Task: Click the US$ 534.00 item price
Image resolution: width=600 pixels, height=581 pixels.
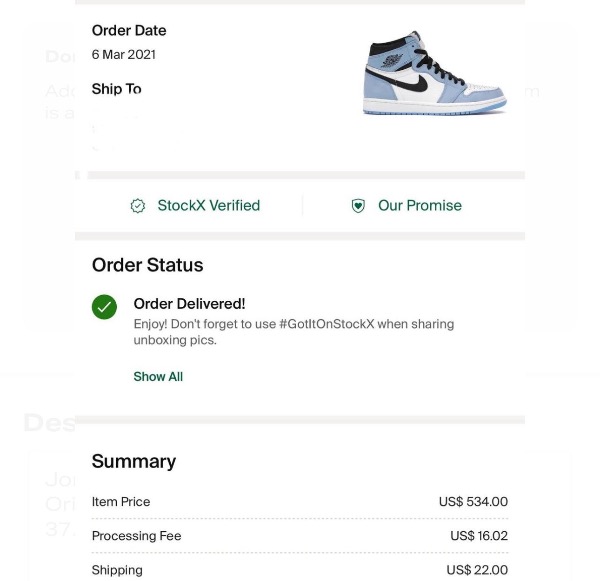Action: pyautogui.click(x=473, y=502)
